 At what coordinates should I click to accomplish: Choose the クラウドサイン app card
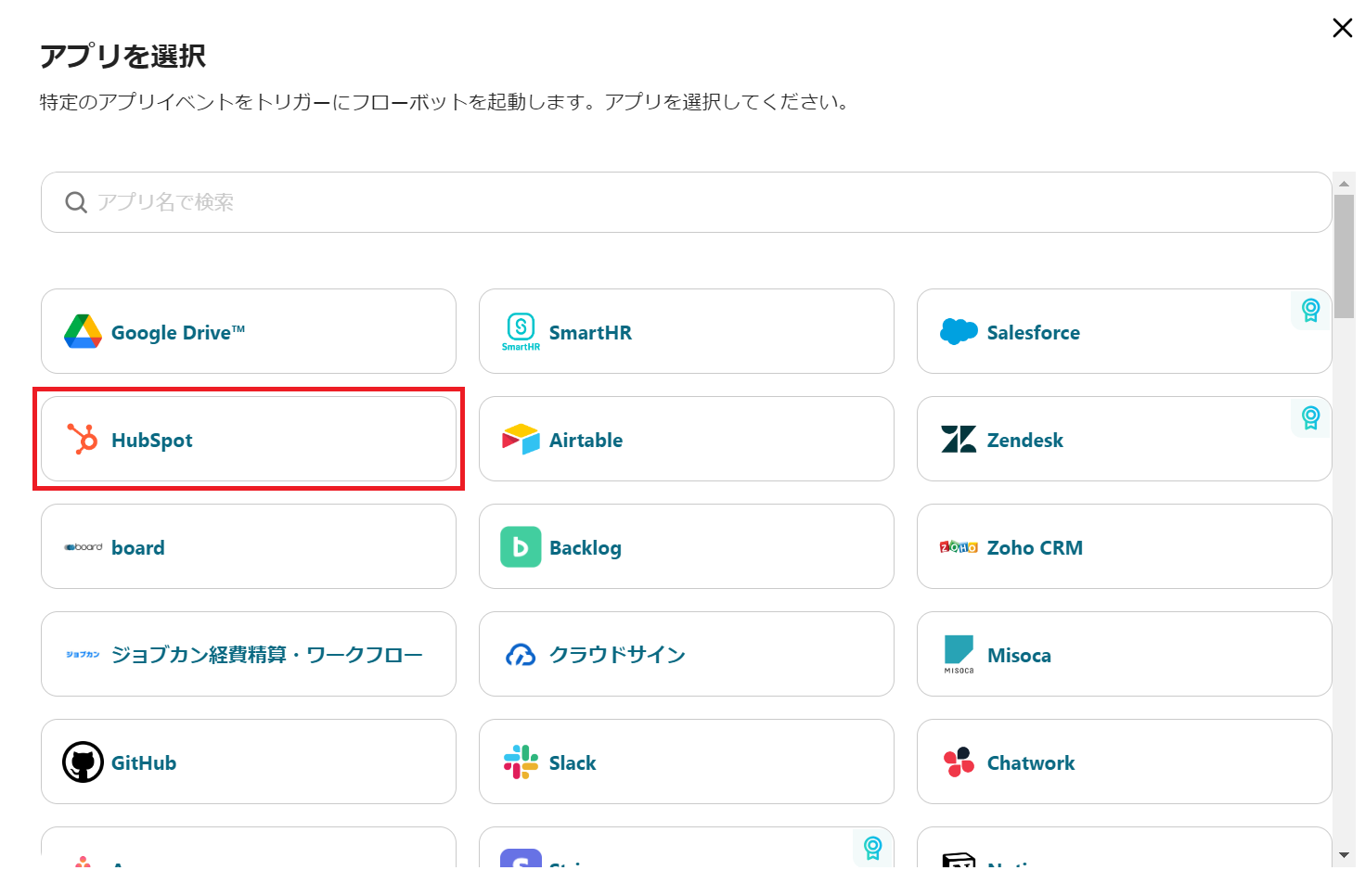(x=686, y=654)
